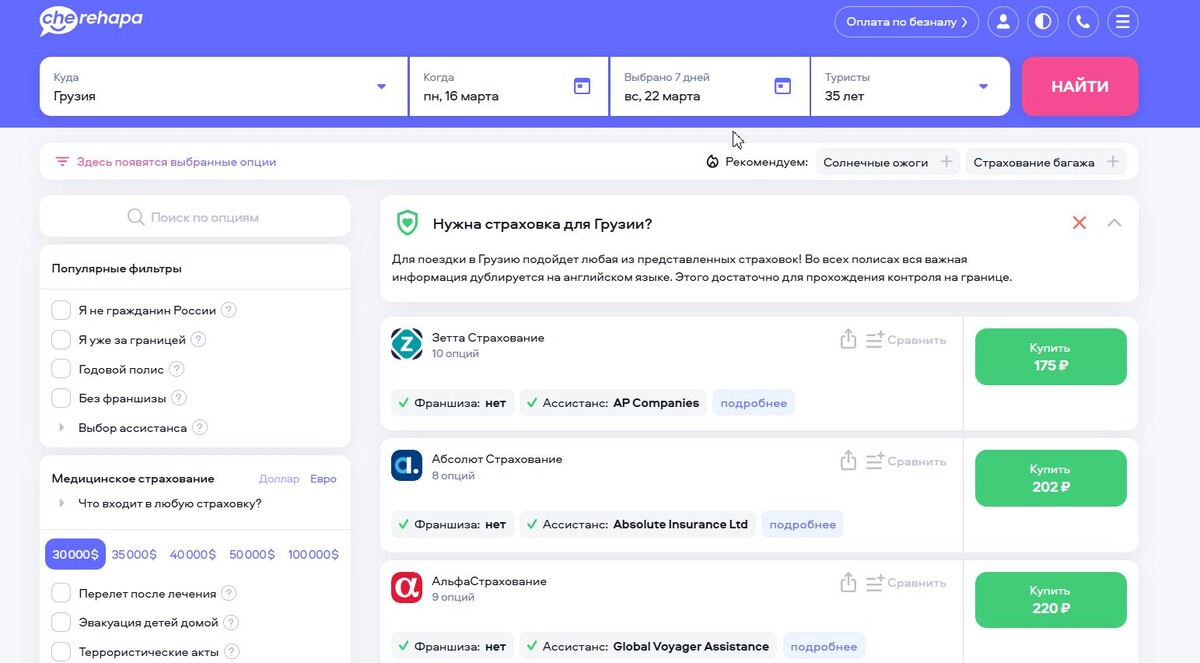Viewport: 1200px width, 663px height.
Task: Open calendar icon in Когда field
Action: pos(582,86)
